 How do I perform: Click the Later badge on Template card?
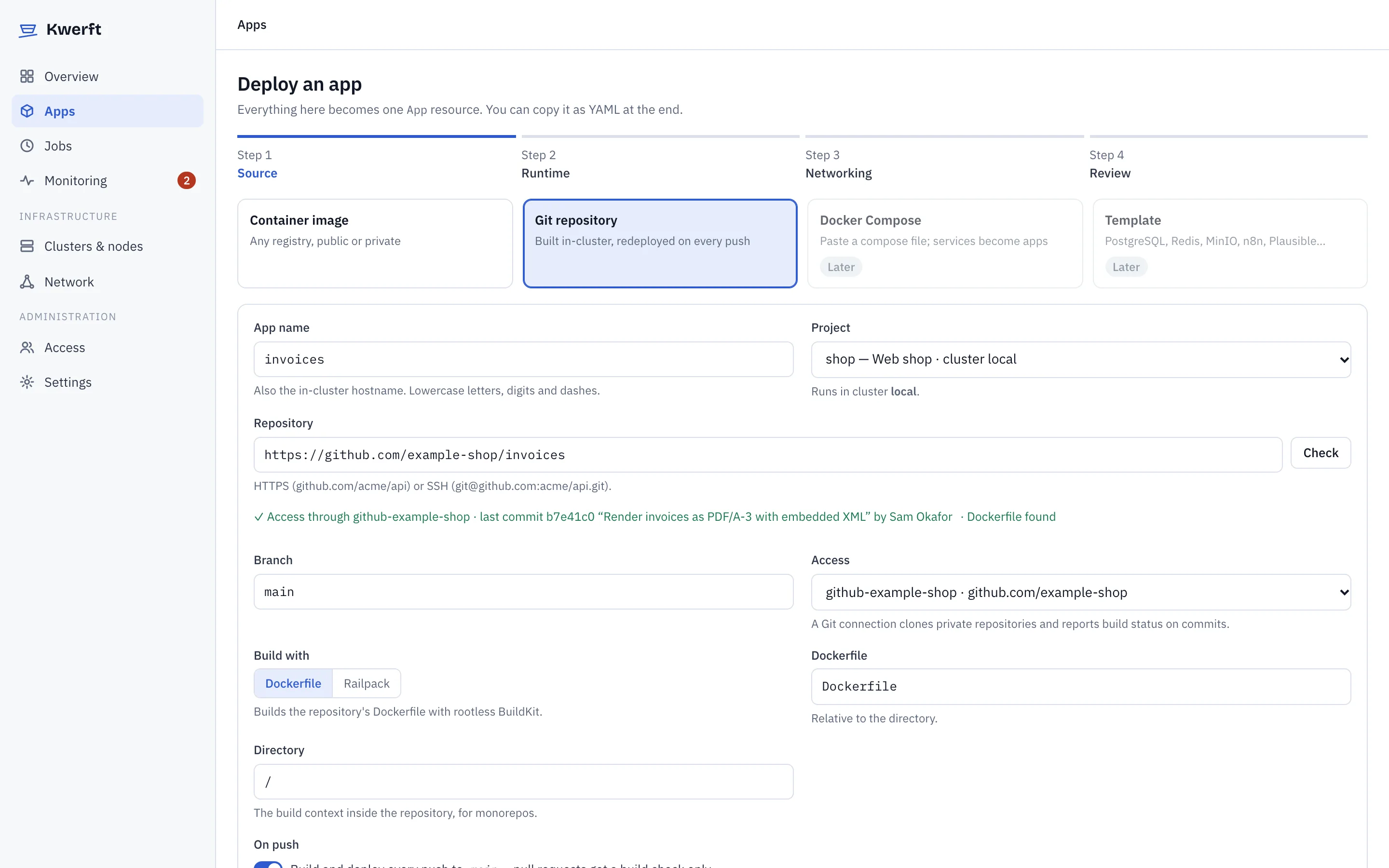[1126, 267]
